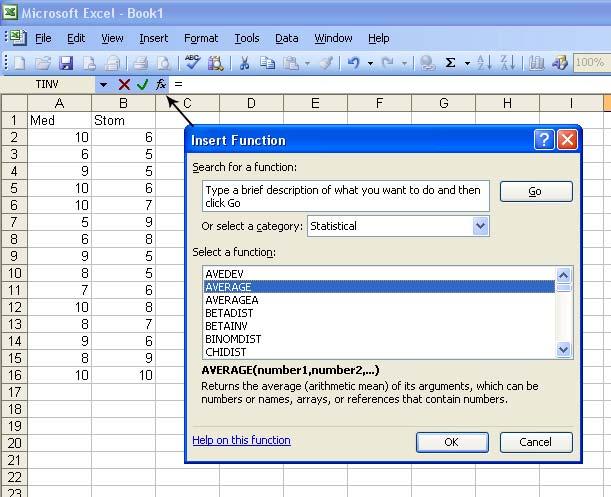Select row 17 header
The width and height of the screenshot is (611, 497).
(14, 392)
